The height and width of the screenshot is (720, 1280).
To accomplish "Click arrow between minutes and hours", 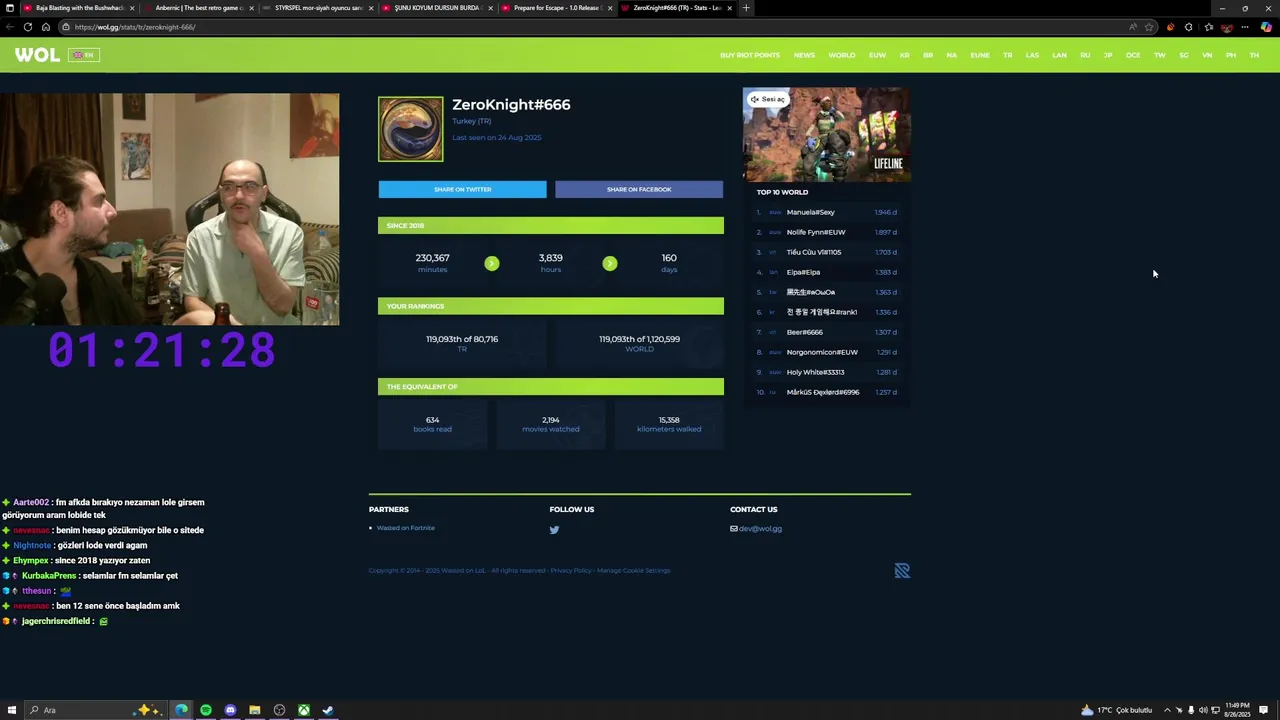I will [x=491, y=263].
